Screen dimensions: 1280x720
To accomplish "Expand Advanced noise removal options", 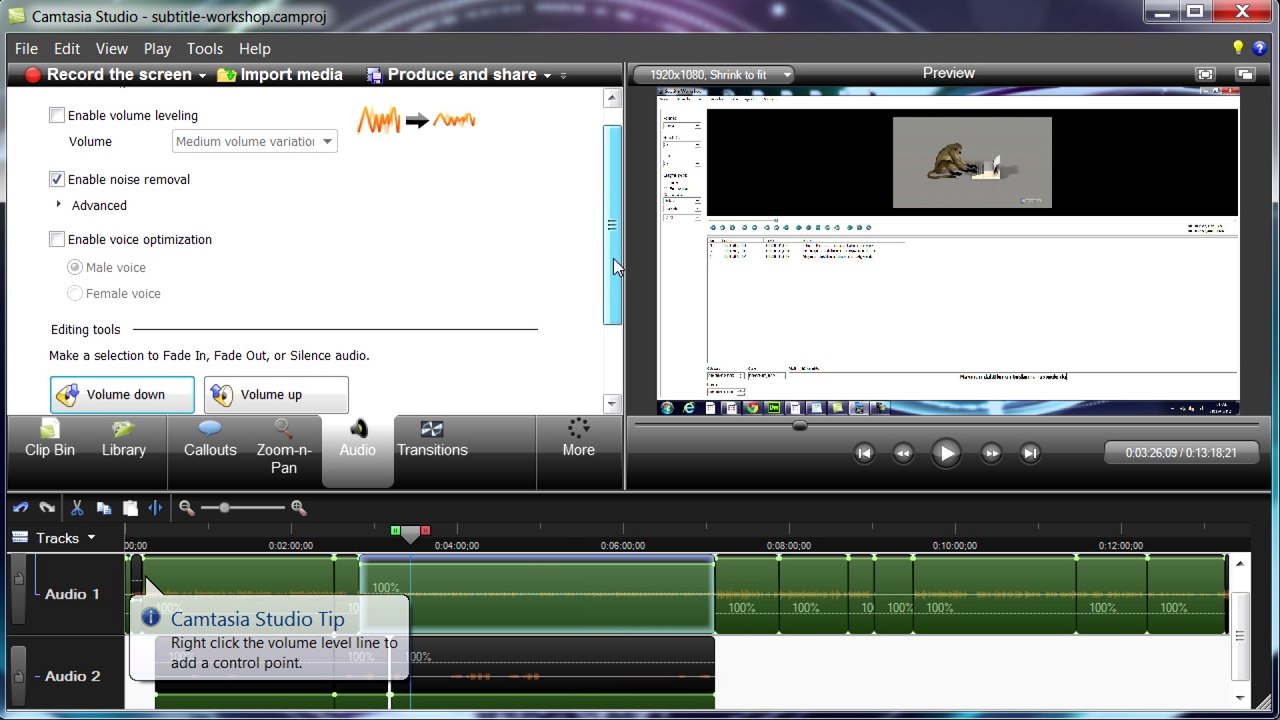I will tap(59, 205).
